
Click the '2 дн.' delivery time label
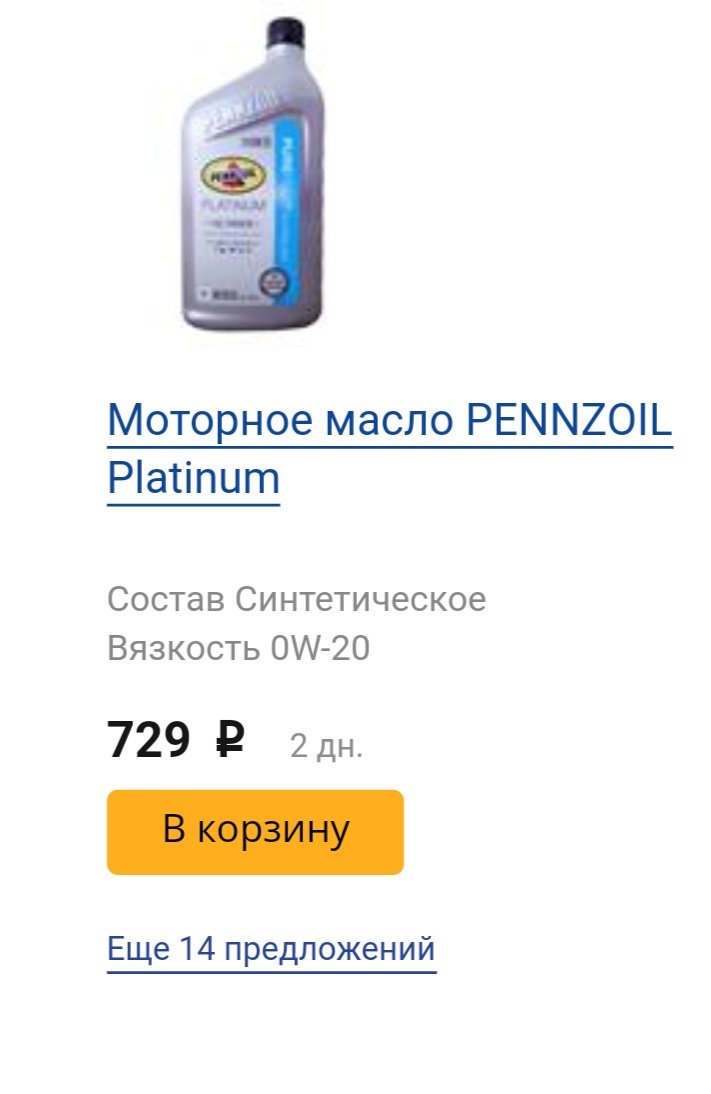(327, 746)
